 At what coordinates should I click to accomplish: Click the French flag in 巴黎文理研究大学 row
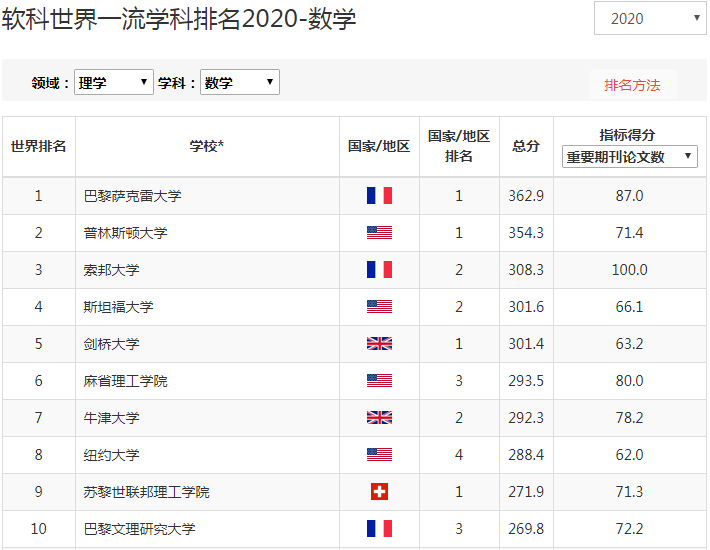click(379, 528)
